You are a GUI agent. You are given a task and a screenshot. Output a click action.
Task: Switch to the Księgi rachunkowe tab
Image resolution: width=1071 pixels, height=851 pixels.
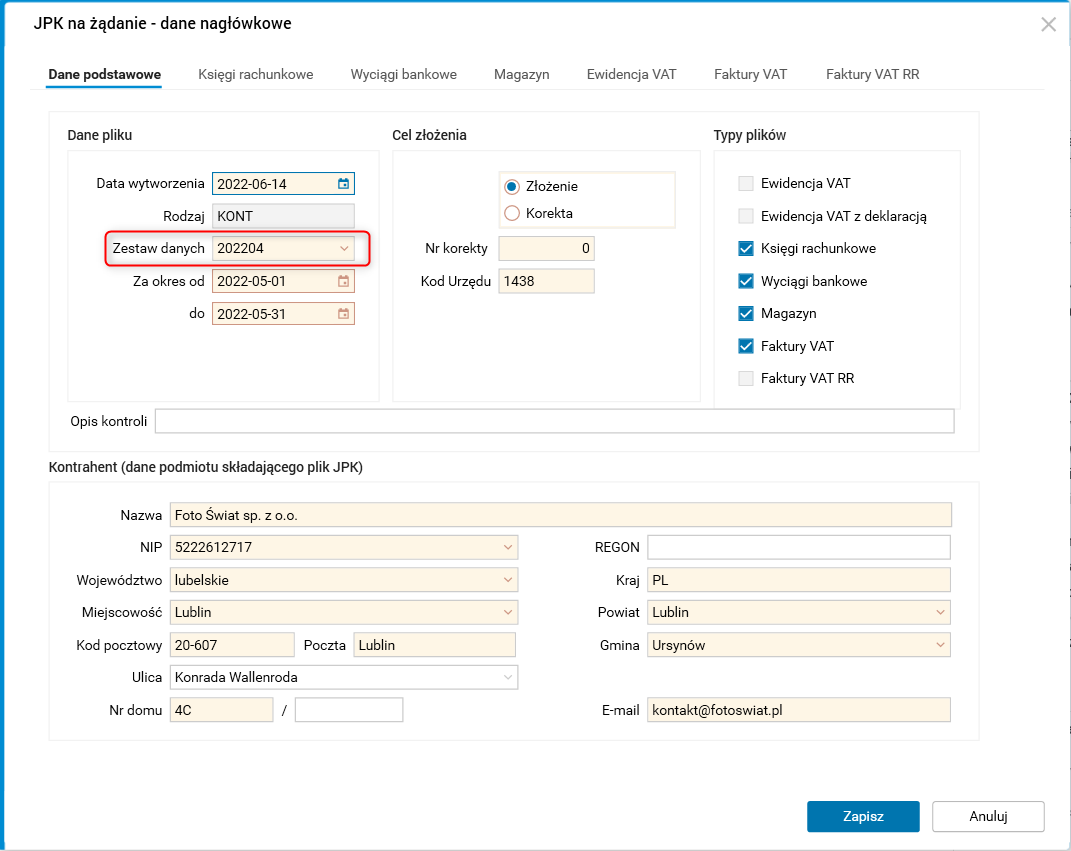256,74
